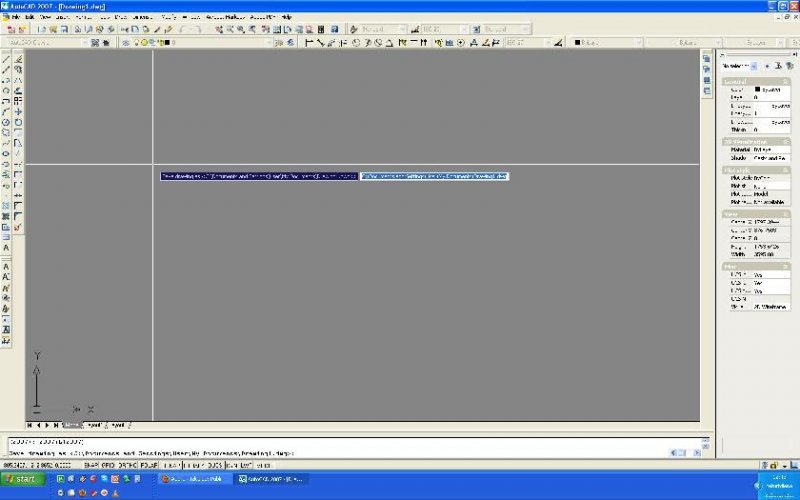This screenshot has width=800, height=500.
Task: Click the black Color swatch in General
Action: (757, 89)
